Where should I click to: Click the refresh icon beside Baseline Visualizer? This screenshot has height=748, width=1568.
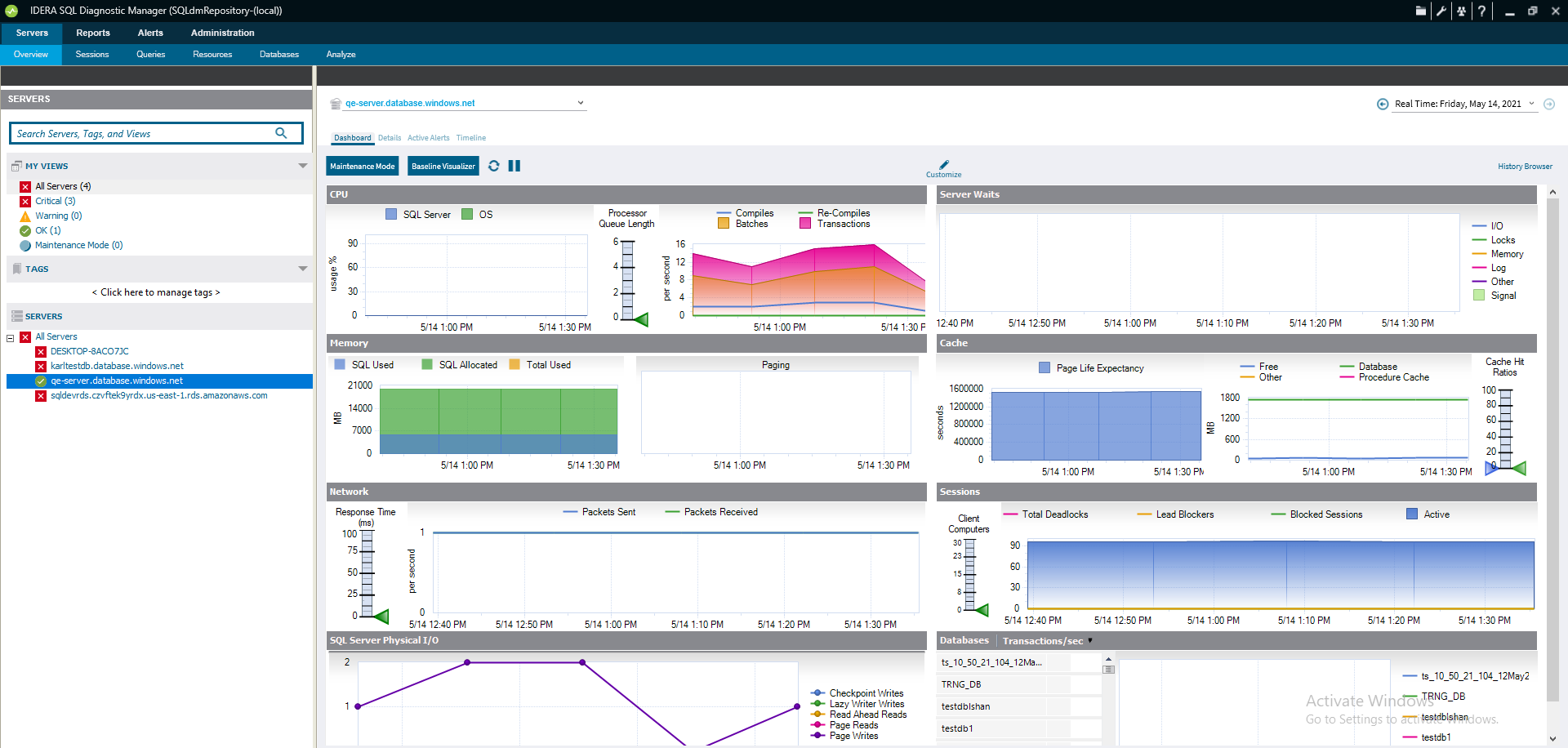click(493, 166)
